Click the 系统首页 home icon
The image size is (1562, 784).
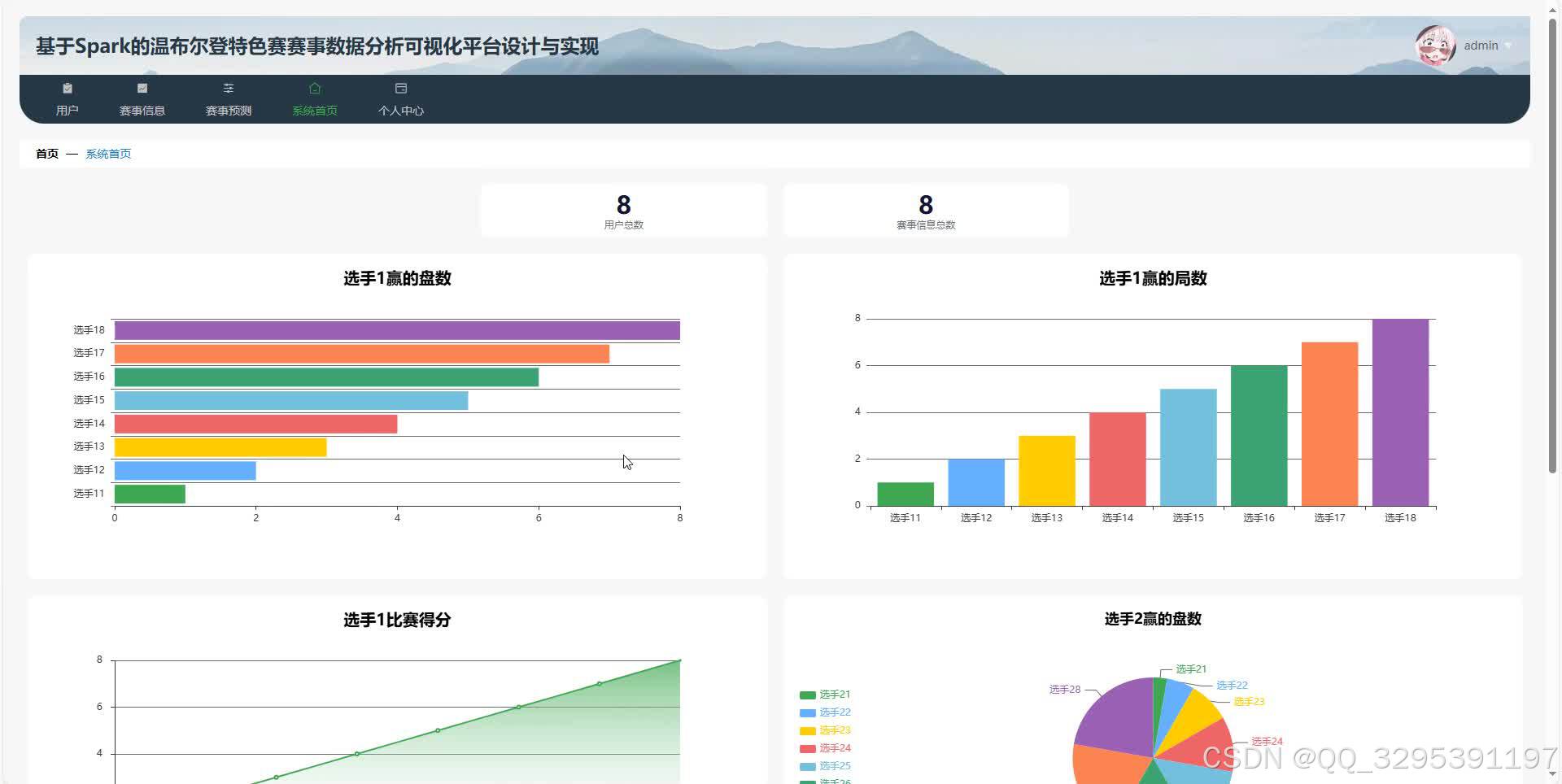tap(315, 88)
